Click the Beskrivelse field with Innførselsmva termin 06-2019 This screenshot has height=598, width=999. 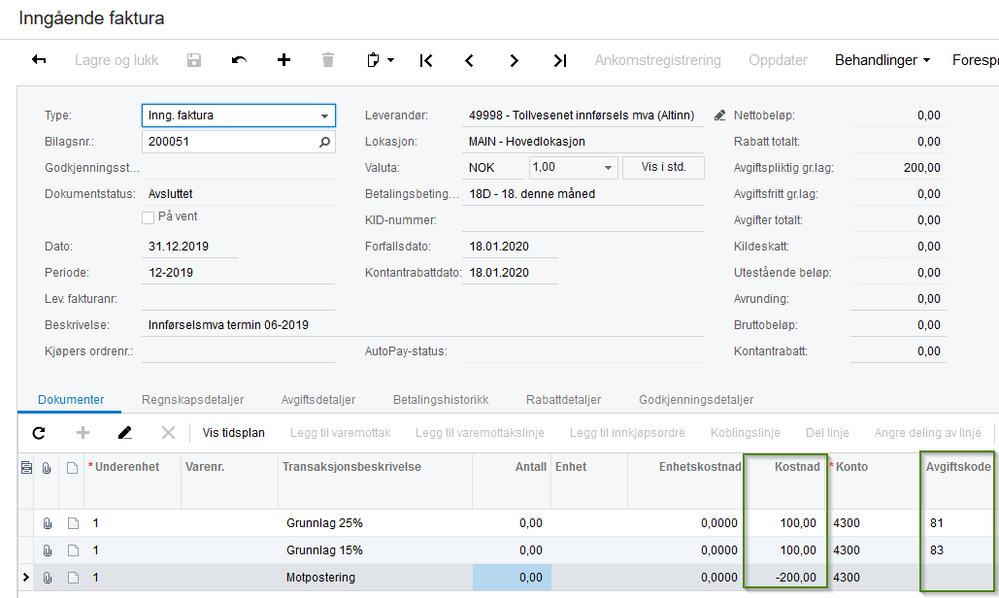pos(422,325)
